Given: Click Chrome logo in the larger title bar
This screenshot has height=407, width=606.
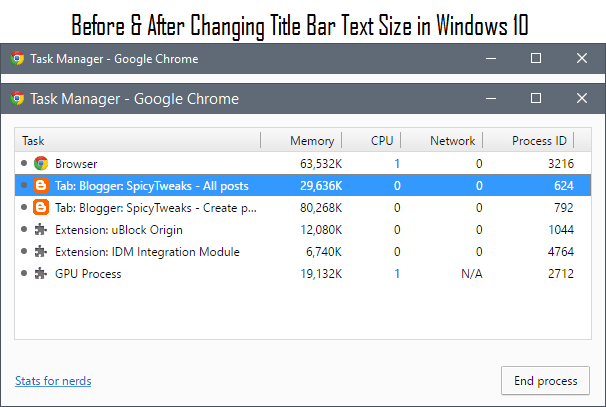Looking at the screenshot, I should (17, 98).
